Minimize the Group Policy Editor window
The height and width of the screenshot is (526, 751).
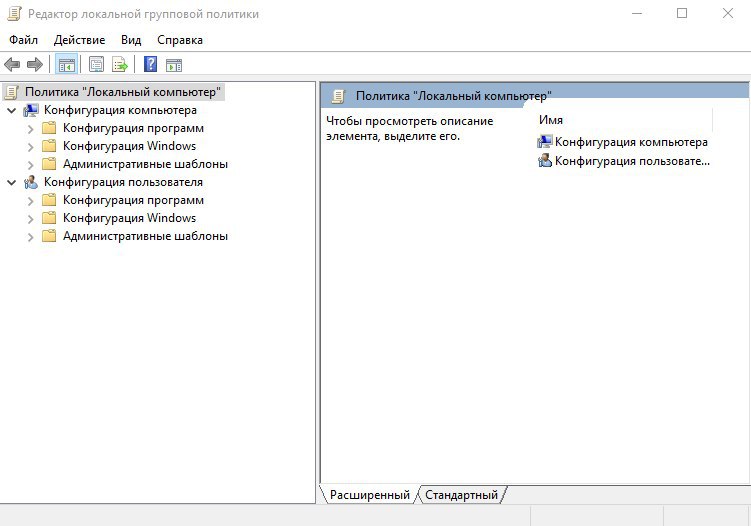(637, 13)
